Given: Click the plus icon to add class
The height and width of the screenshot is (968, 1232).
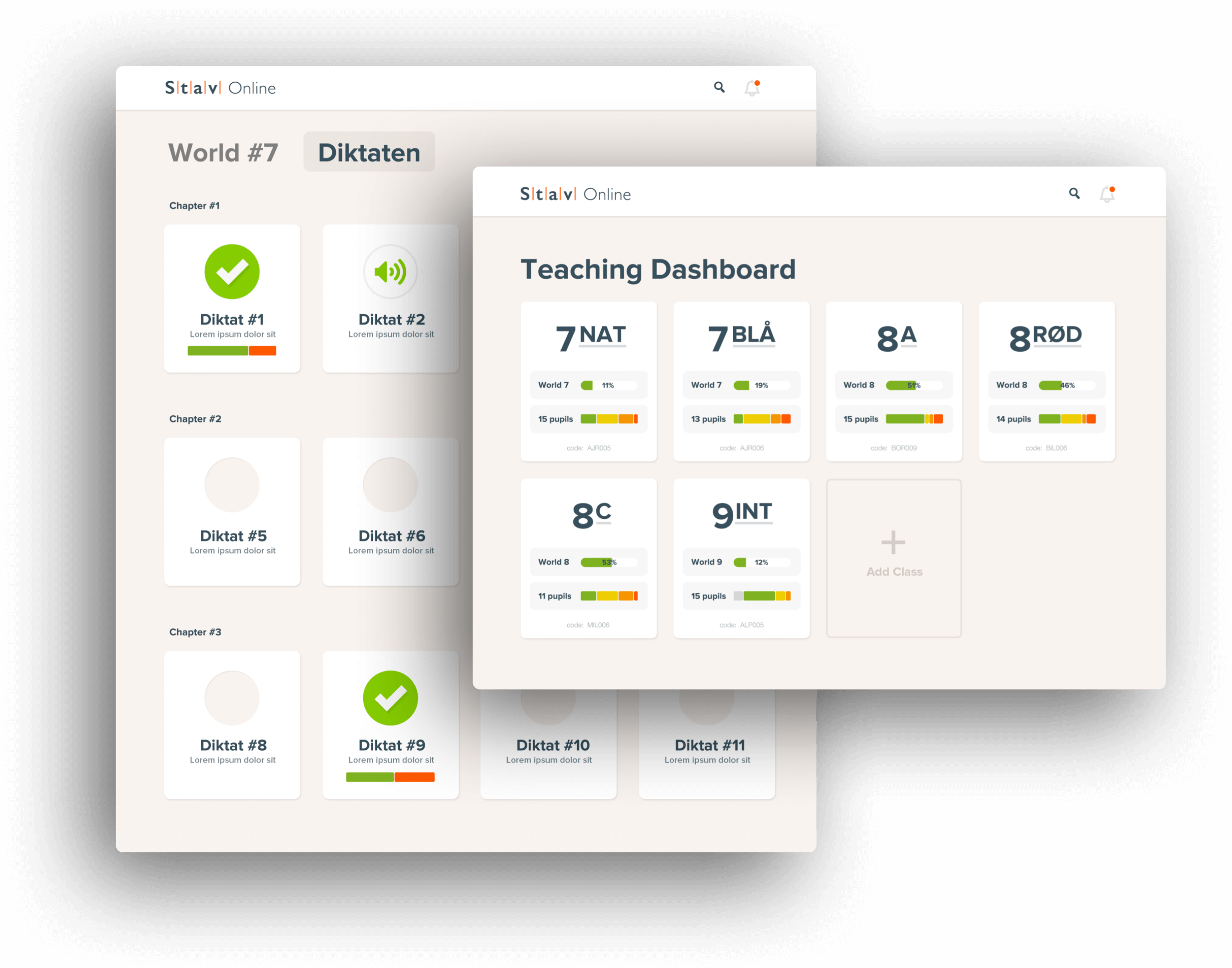Looking at the screenshot, I should [x=893, y=543].
